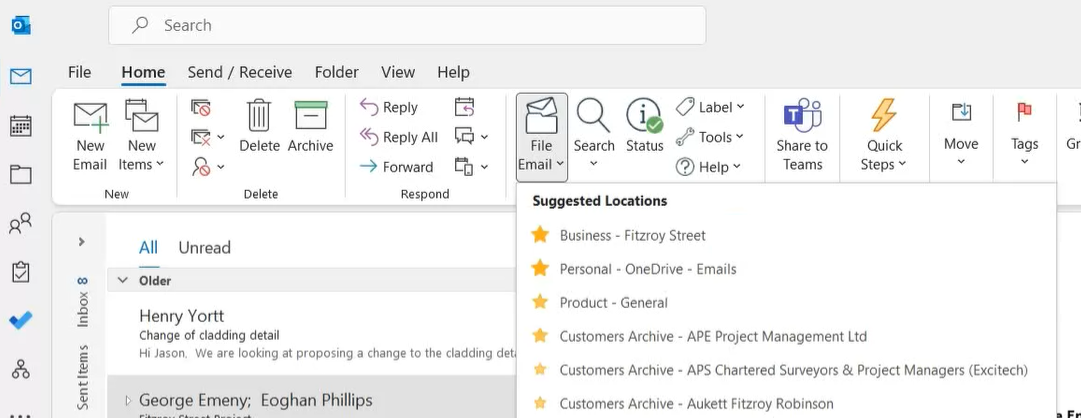Image resolution: width=1081 pixels, height=418 pixels.
Task: Open the ribbon Help dropdown
Action: click(709, 166)
